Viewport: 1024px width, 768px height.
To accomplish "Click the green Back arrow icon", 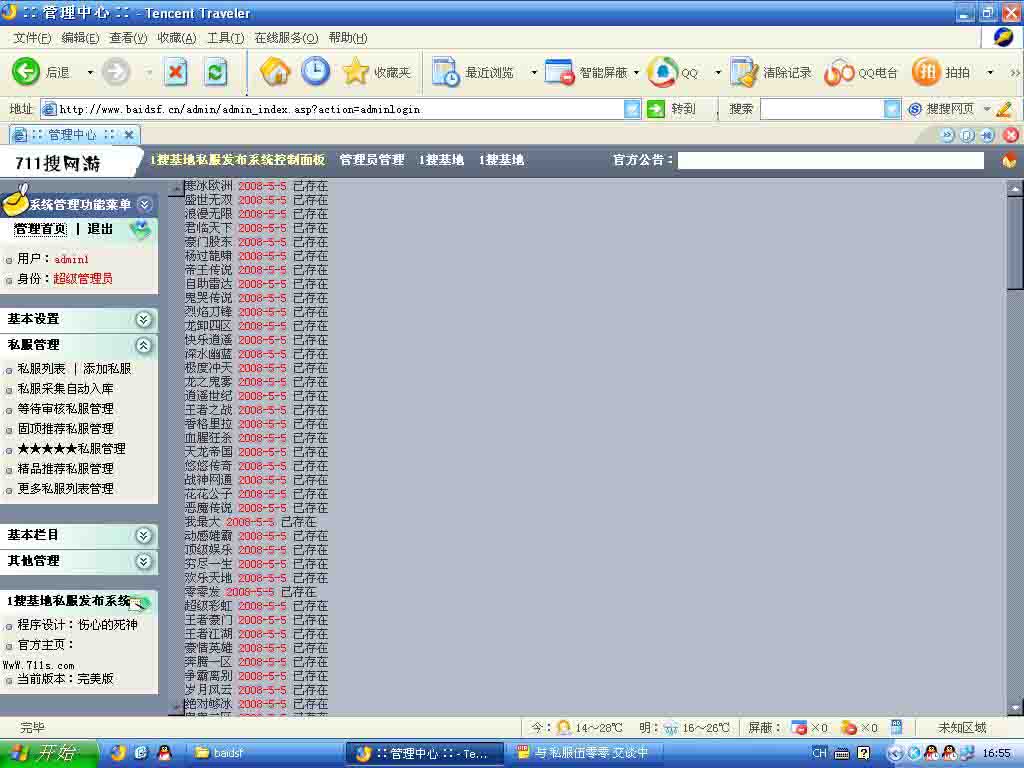I will point(26,71).
